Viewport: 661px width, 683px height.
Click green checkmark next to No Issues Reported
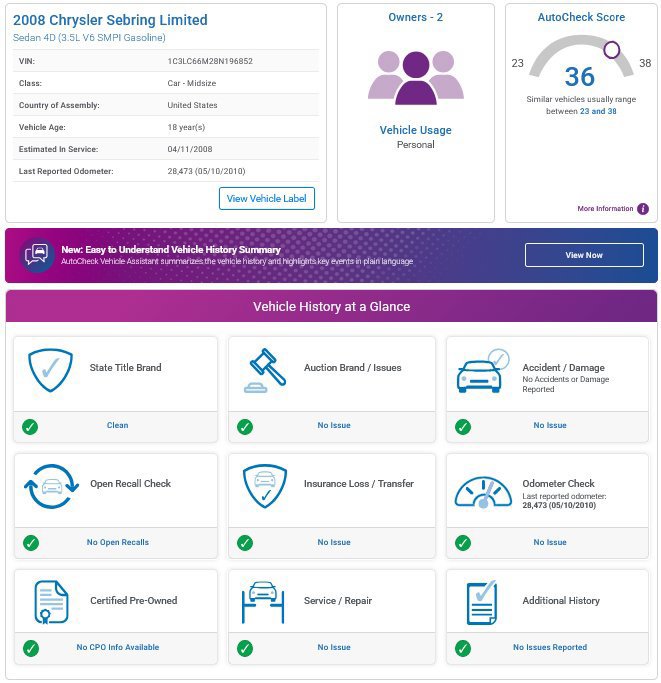[463, 648]
